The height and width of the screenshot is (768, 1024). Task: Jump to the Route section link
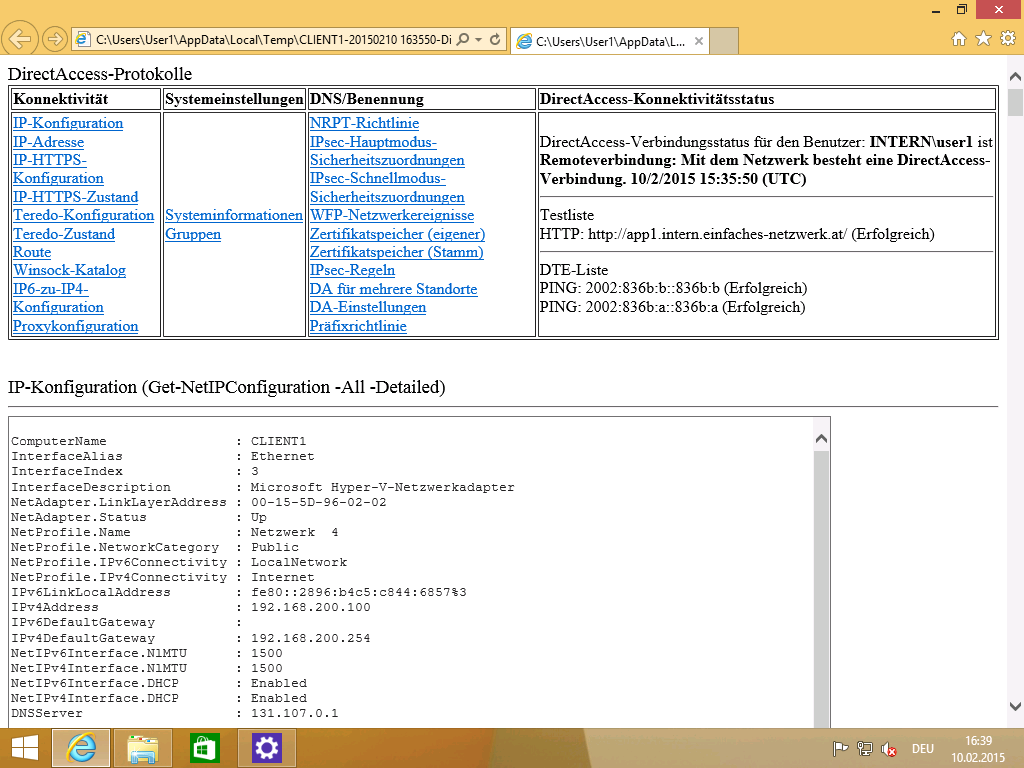point(32,252)
